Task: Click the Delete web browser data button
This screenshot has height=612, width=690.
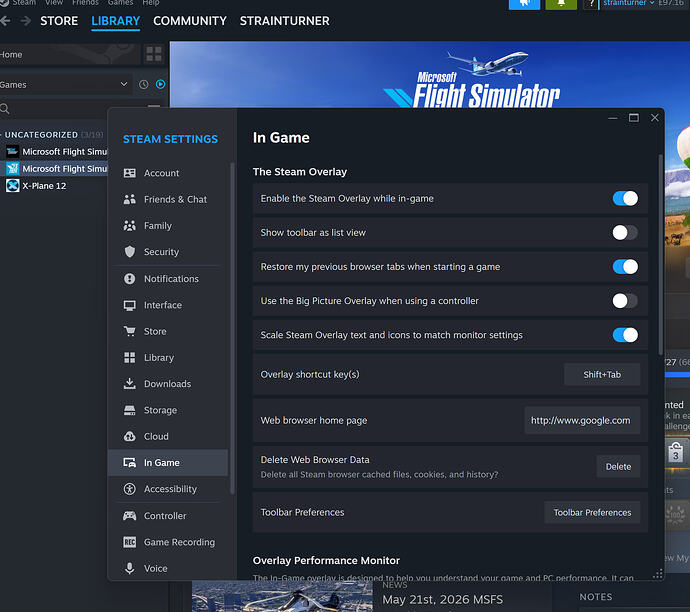Action: pos(618,466)
